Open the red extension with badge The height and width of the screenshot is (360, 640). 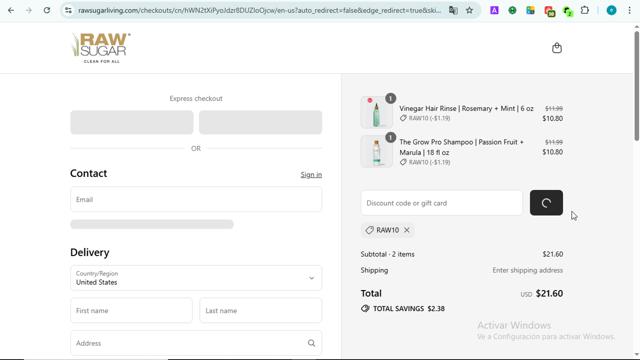(549, 11)
